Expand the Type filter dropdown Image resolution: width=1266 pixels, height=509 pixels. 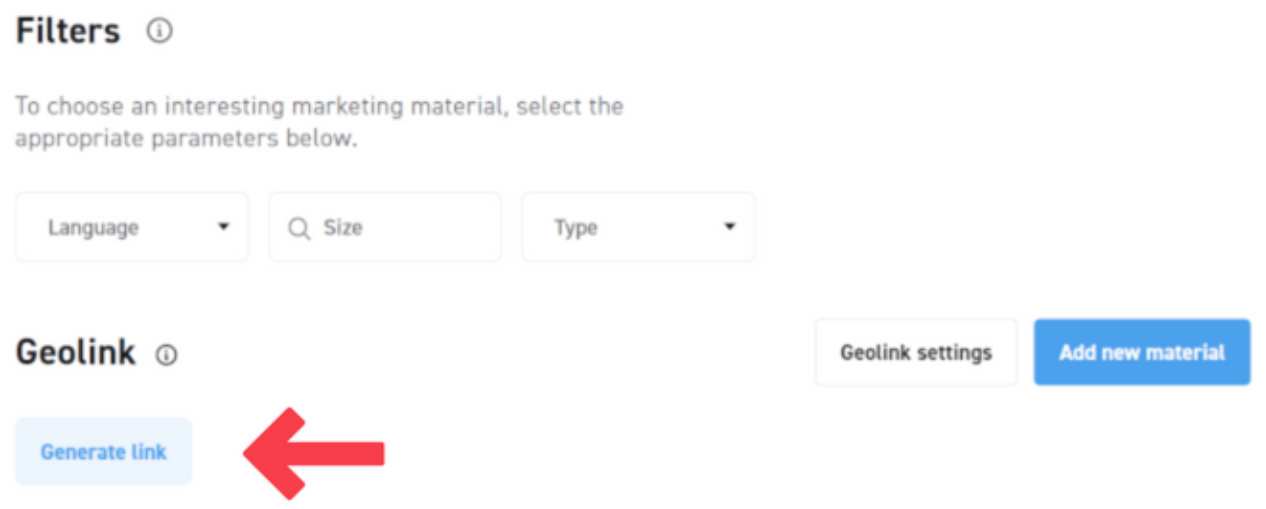click(x=638, y=228)
